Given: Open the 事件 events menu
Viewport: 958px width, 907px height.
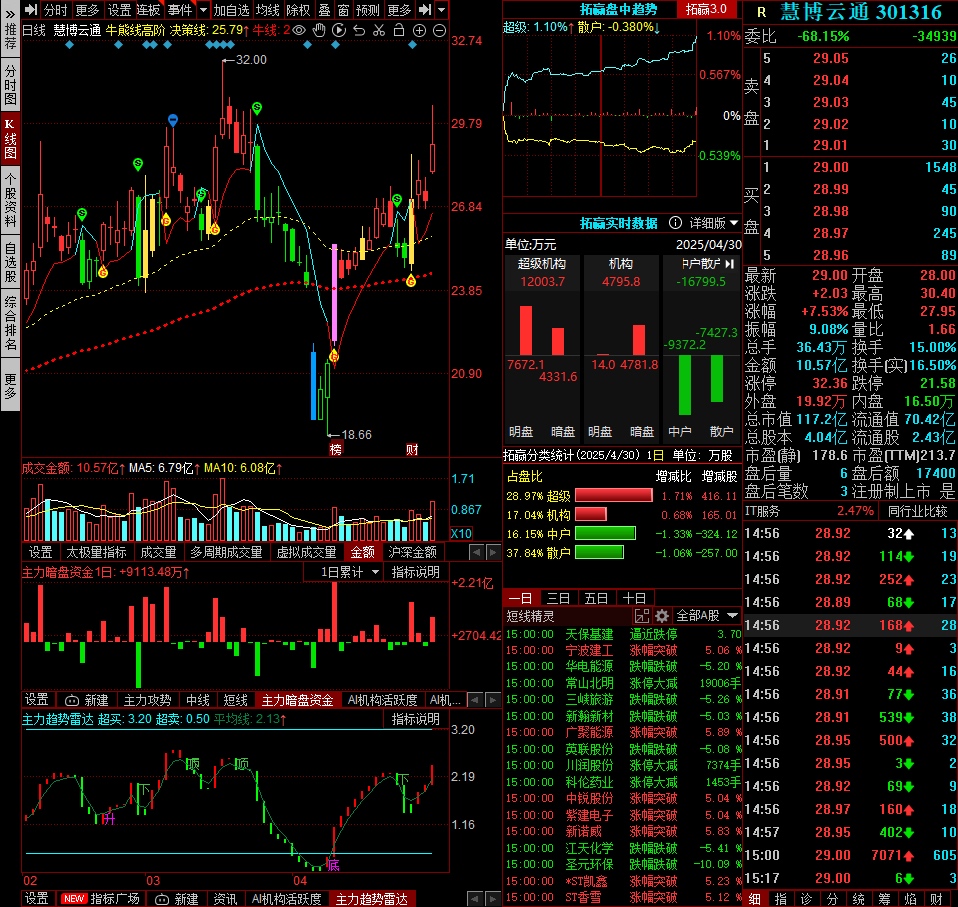Looking at the screenshot, I should pyautogui.click(x=180, y=10).
